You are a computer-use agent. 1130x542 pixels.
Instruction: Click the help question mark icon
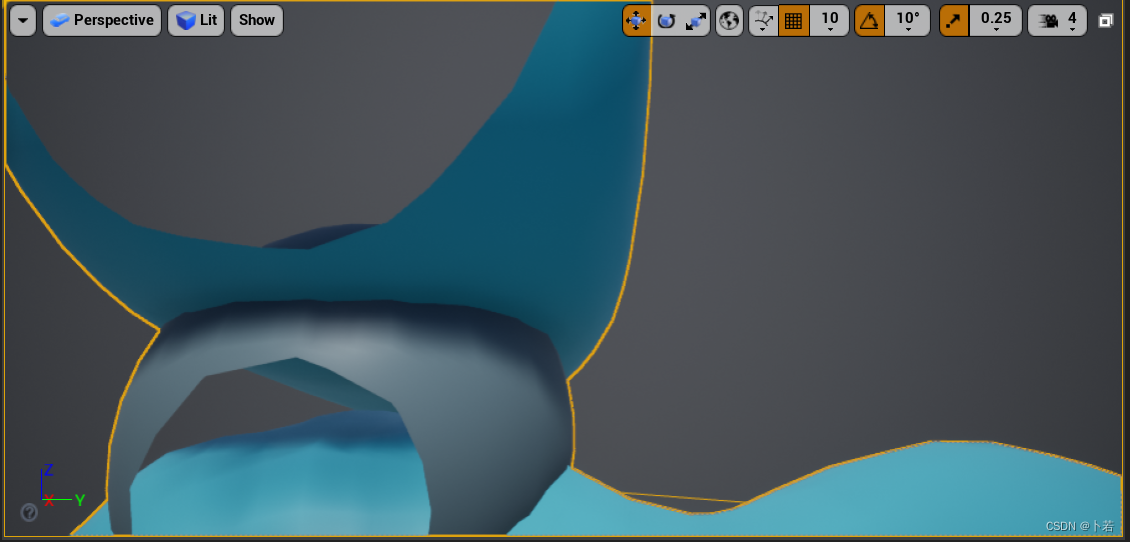tap(29, 512)
